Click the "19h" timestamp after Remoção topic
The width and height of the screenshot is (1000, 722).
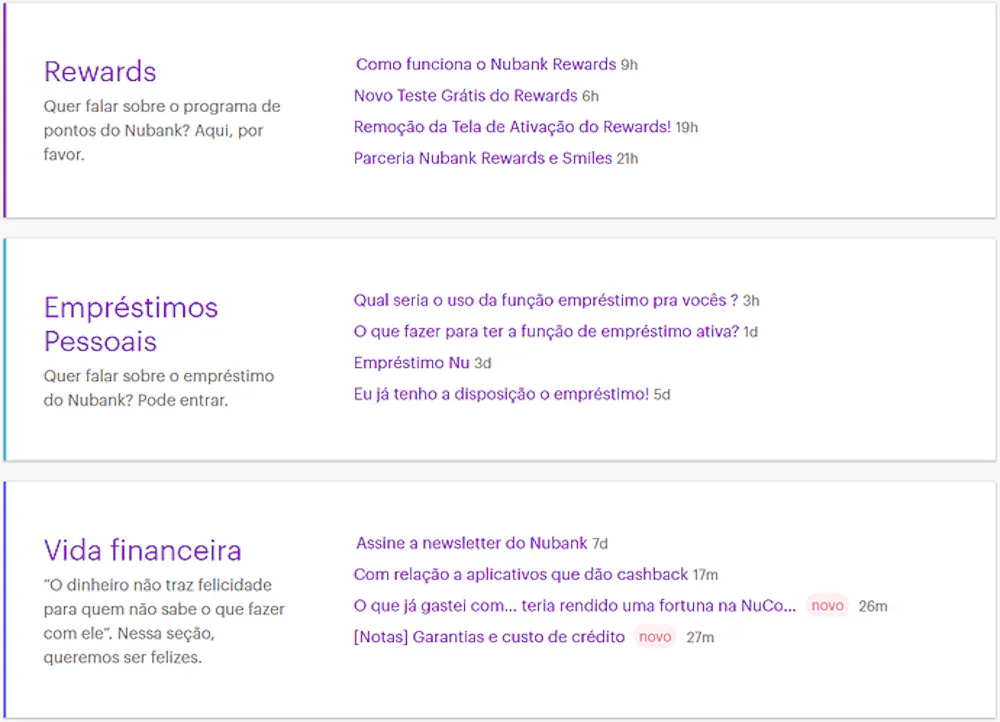[687, 128]
